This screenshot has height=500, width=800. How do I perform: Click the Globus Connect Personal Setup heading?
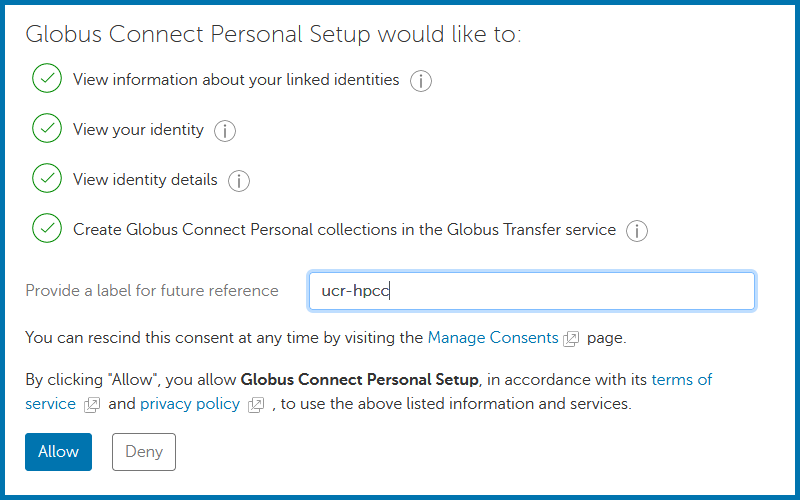pos(273,34)
